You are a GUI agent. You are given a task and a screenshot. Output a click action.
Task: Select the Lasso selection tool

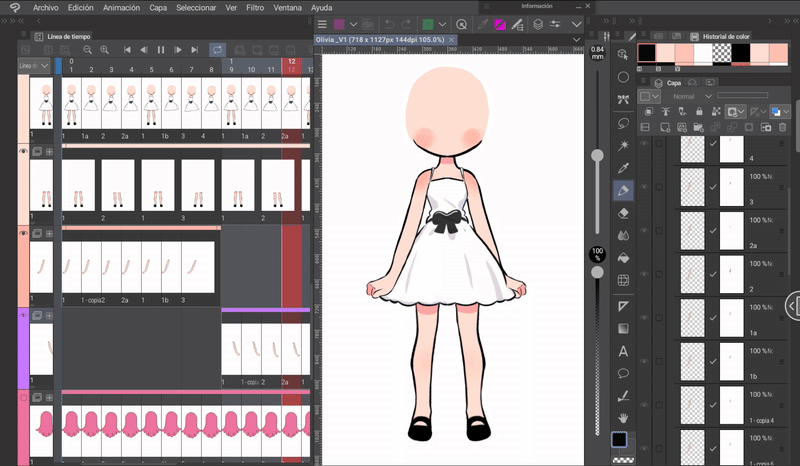(x=624, y=123)
